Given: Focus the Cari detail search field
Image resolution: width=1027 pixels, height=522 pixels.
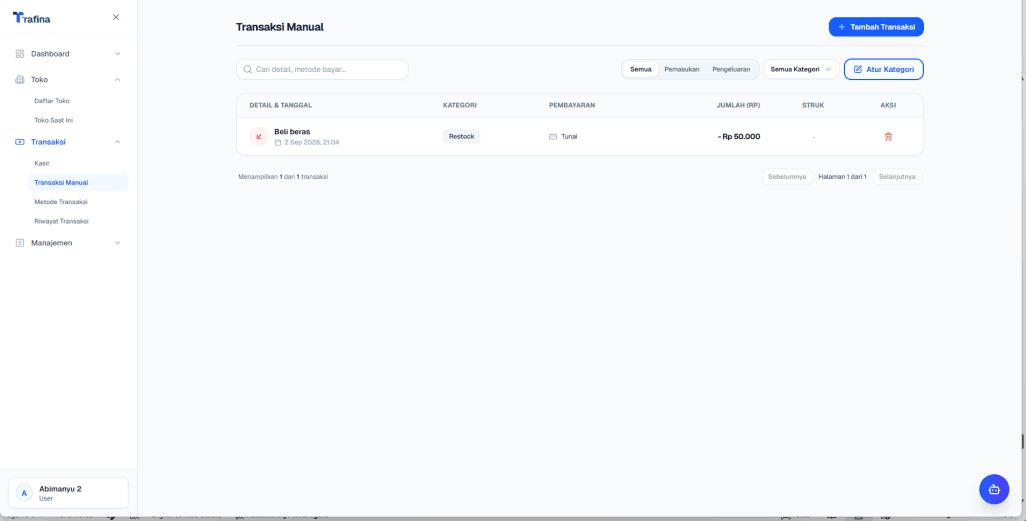Looking at the screenshot, I should pos(322,69).
